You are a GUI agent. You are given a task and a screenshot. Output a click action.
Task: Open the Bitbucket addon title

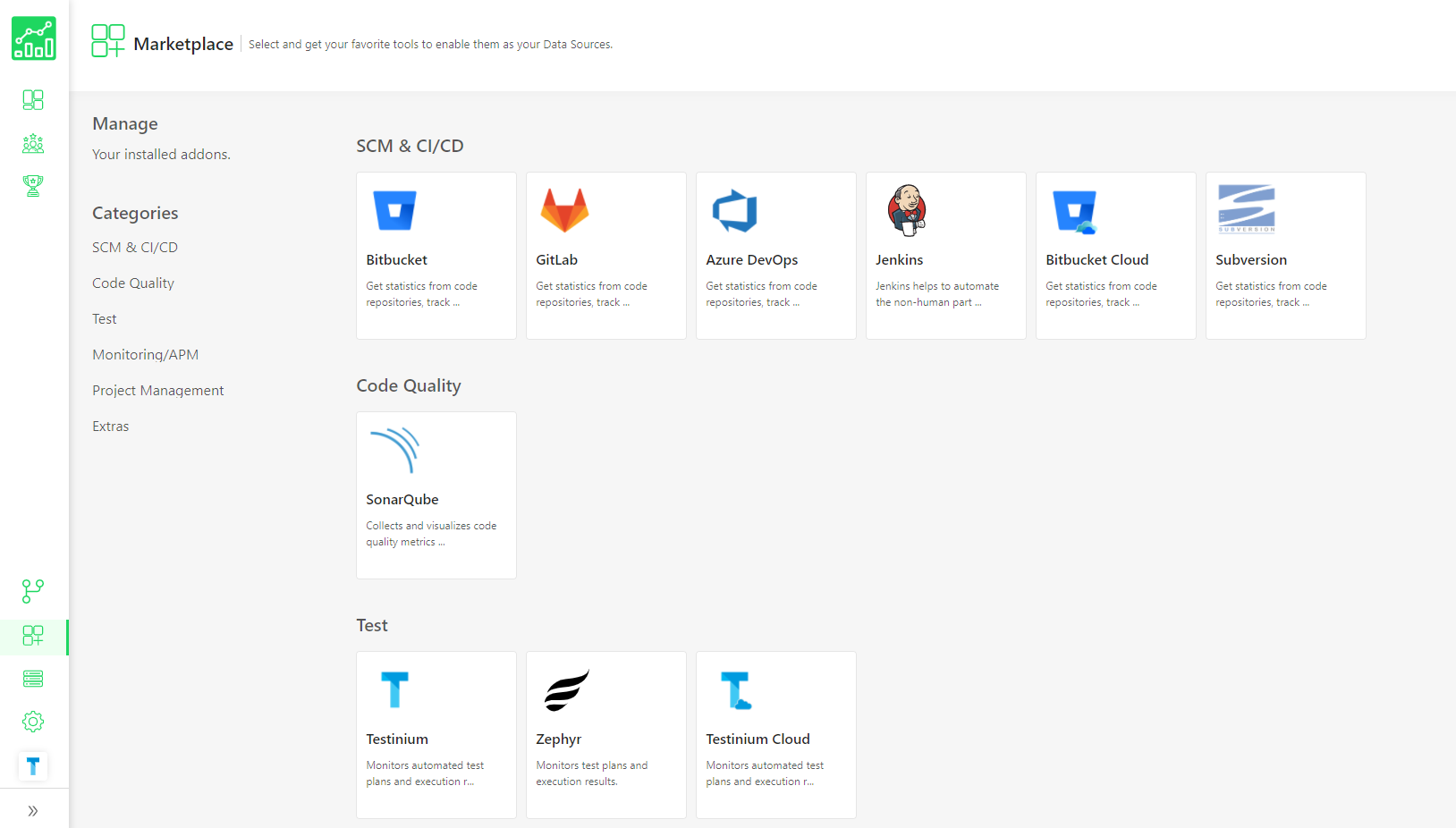point(397,259)
